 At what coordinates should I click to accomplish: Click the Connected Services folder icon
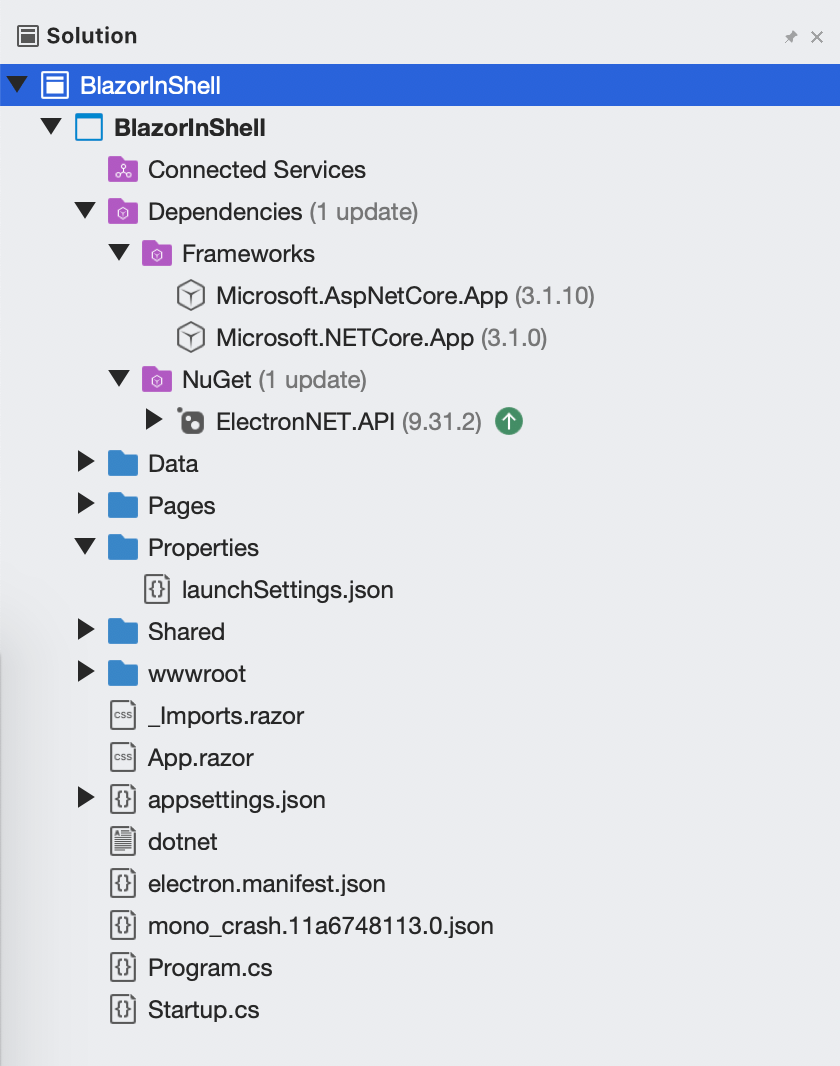(x=123, y=169)
